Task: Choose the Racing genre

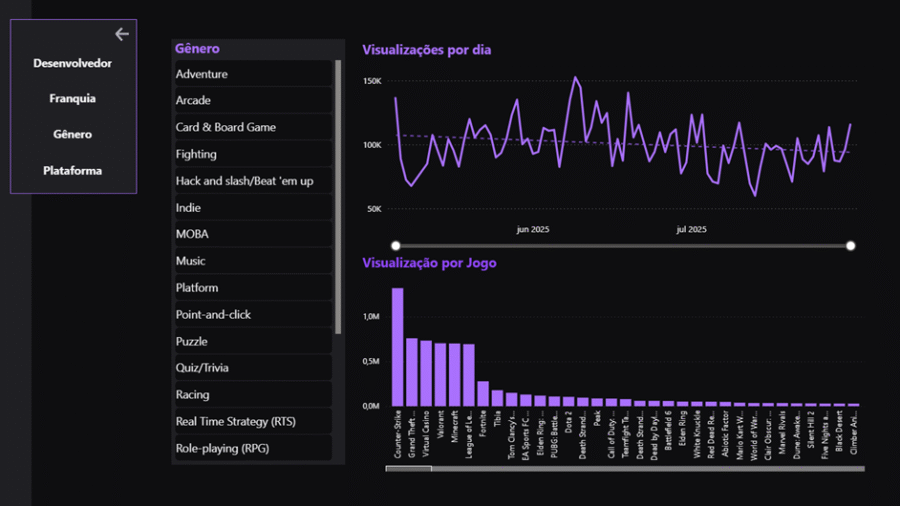Action: coord(252,395)
